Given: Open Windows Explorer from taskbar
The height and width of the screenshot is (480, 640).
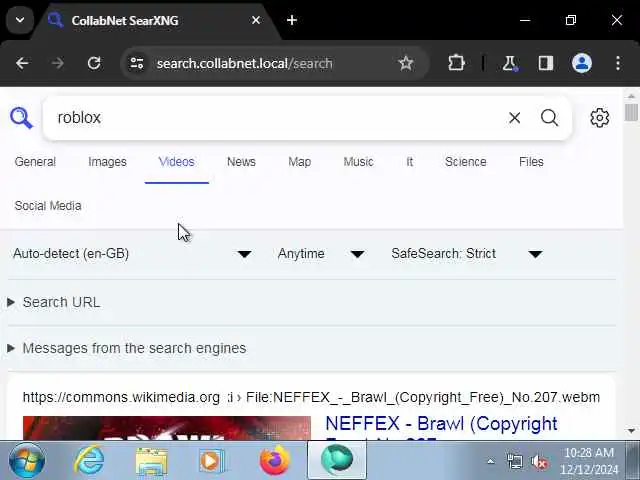Looking at the screenshot, I should [151, 461].
